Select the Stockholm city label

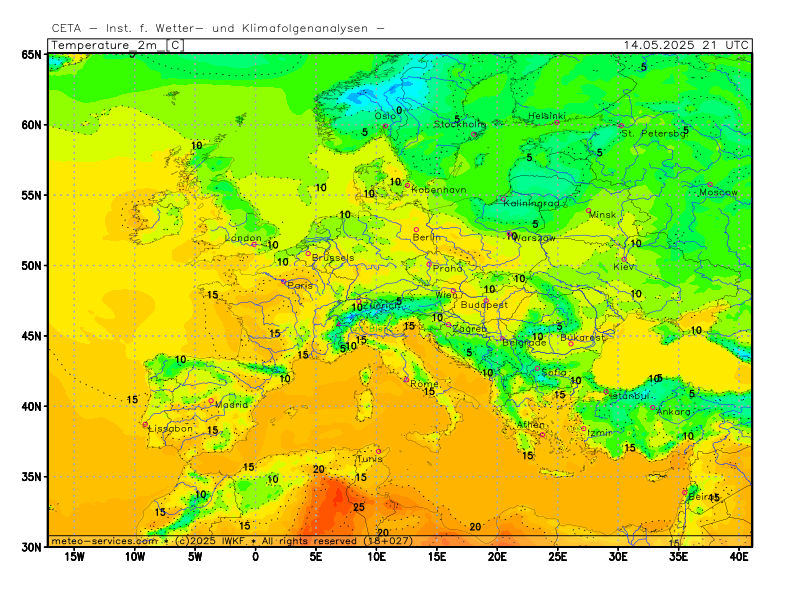[460, 124]
